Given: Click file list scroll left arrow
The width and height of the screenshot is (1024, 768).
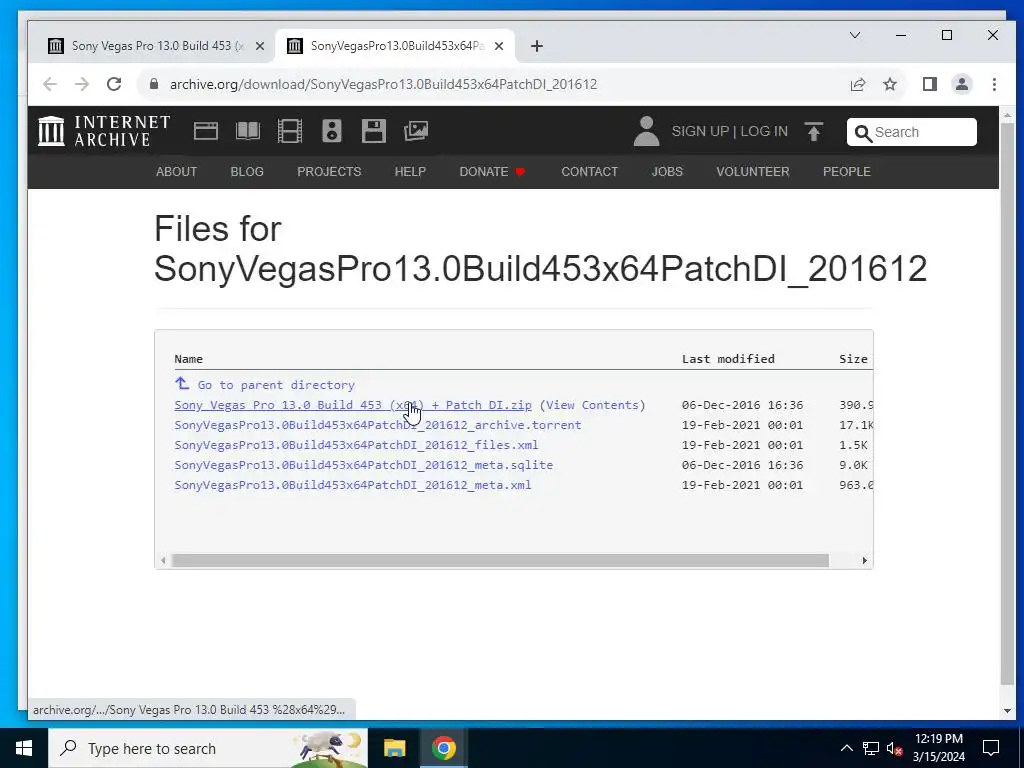Looking at the screenshot, I should 163,560.
